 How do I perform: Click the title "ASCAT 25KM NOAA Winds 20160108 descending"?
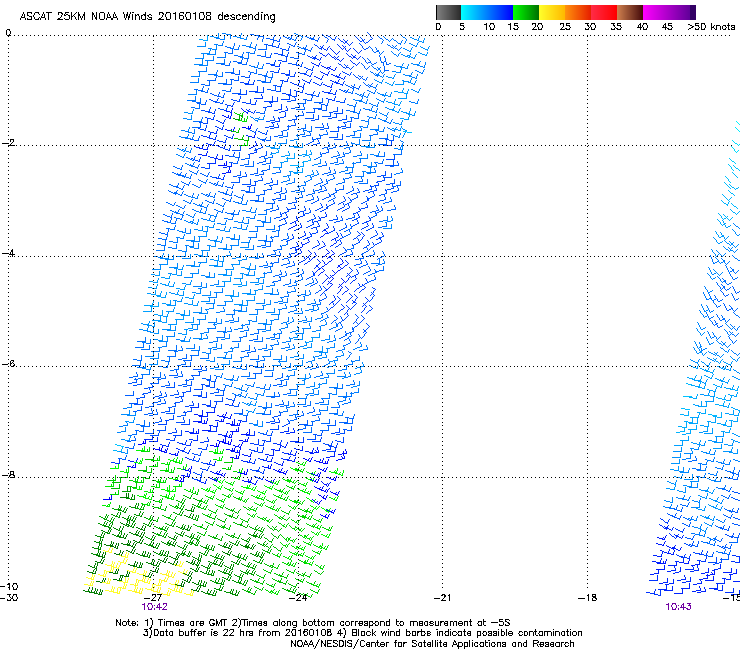click(x=147, y=16)
